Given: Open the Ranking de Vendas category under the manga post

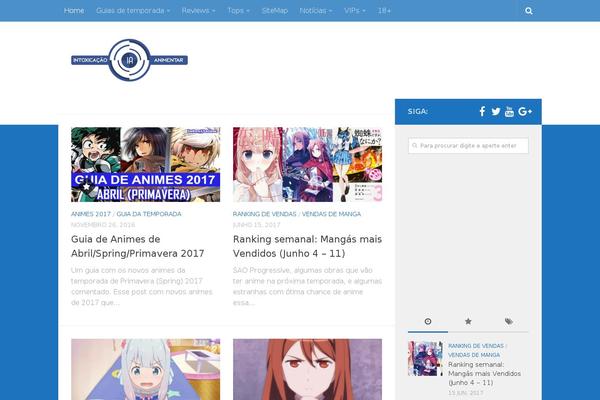Looking at the screenshot, I should click(x=264, y=214).
